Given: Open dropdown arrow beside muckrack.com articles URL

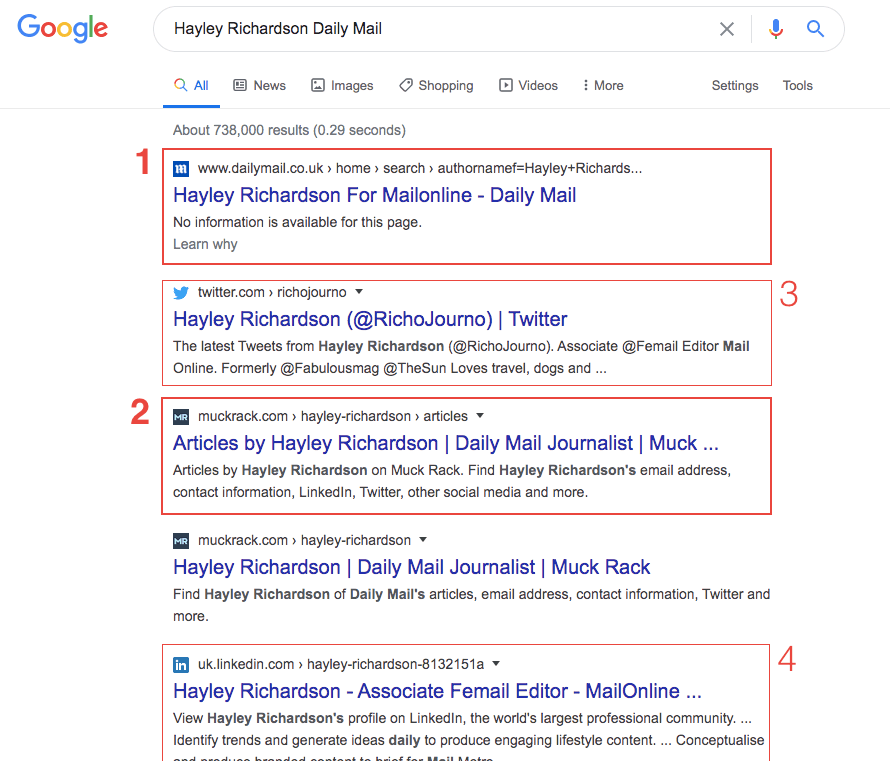Looking at the screenshot, I should [480, 415].
